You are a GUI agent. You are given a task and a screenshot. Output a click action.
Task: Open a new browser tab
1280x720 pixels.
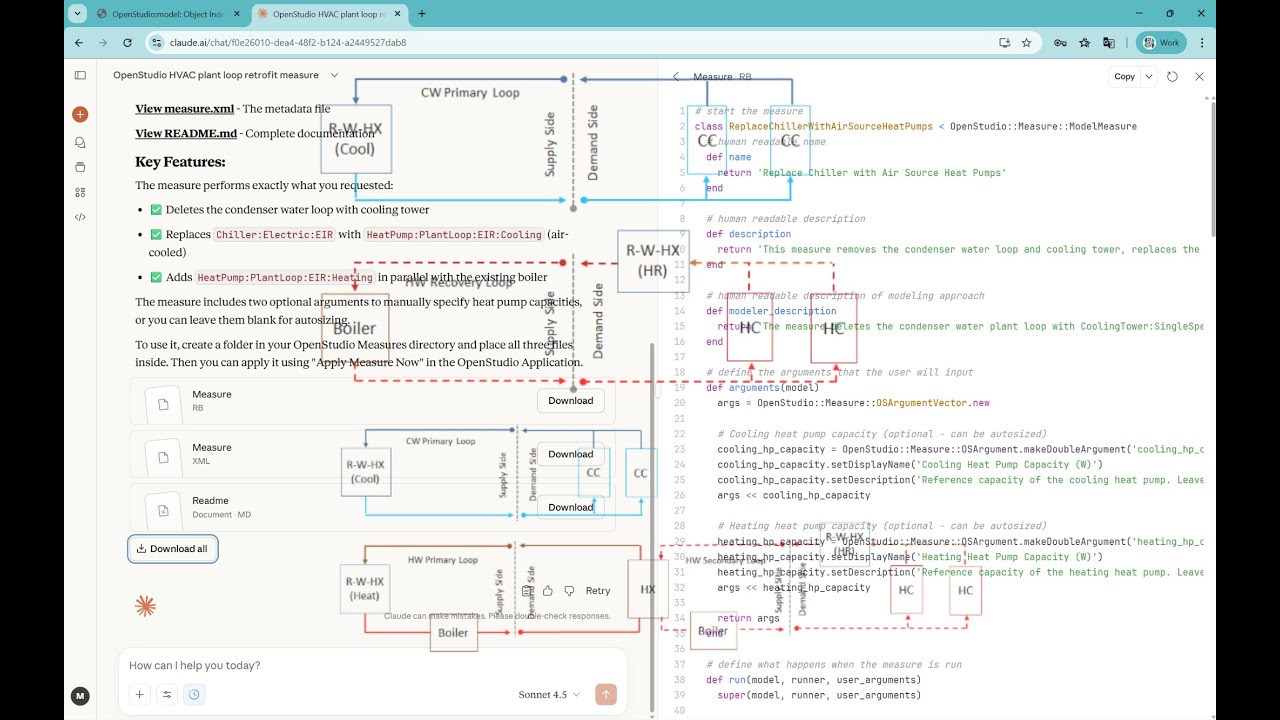click(422, 14)
